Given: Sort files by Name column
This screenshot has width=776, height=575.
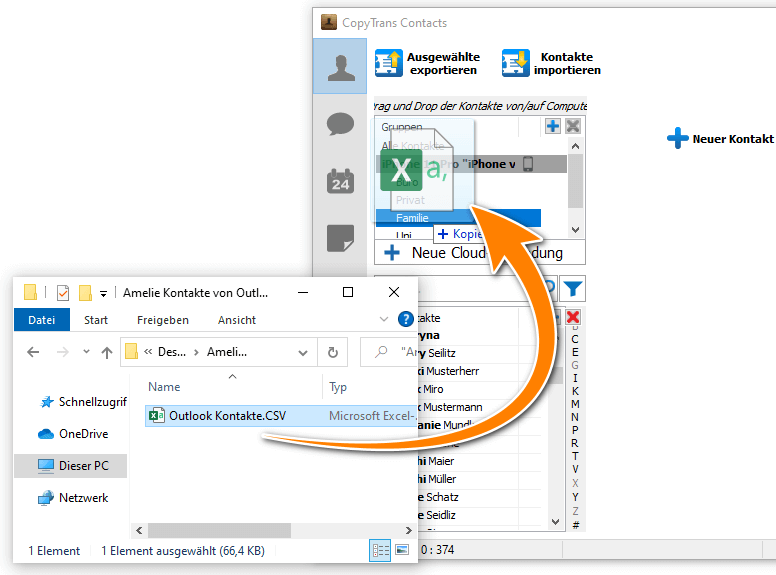Looking at the screenshot, I should click(164, 387).
